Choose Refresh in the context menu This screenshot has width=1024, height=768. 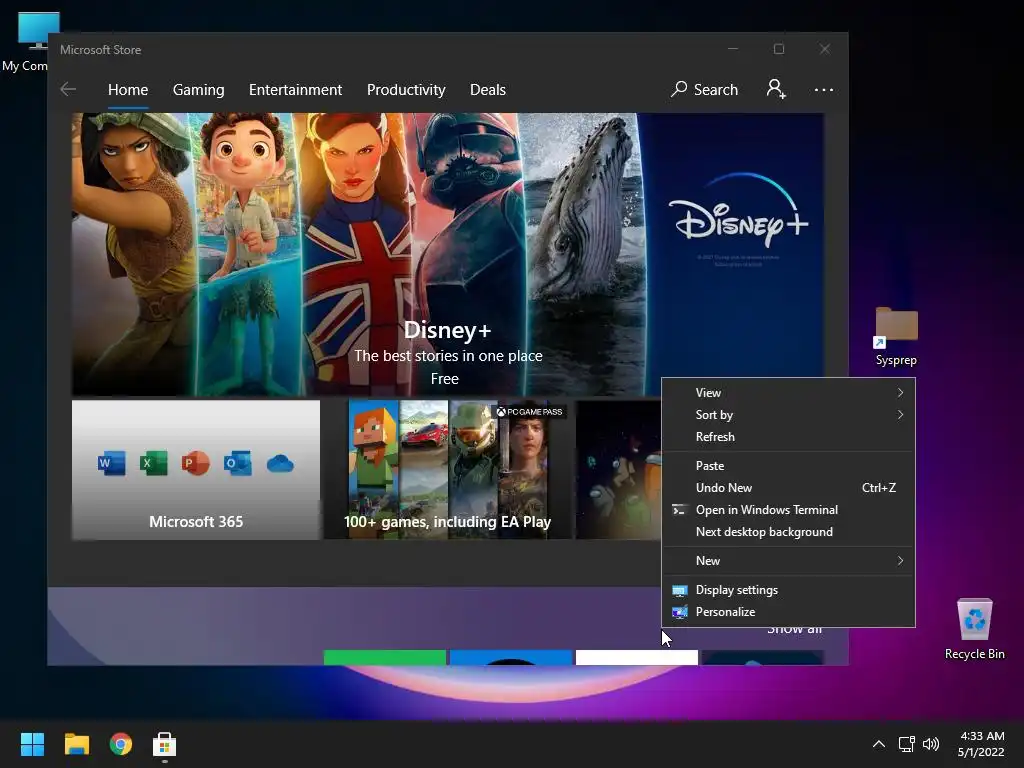[x=788, y=437]
